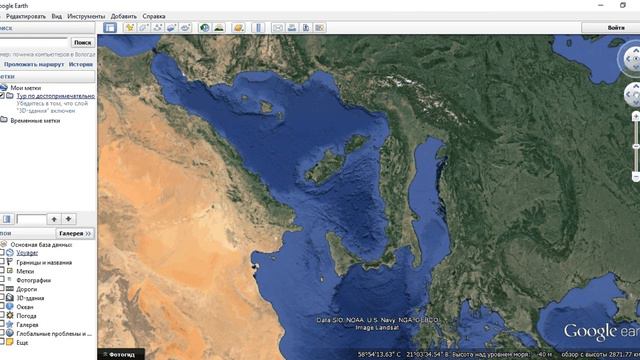
Task: Click the Еще layer folder icon
Action: pos(10,342)
